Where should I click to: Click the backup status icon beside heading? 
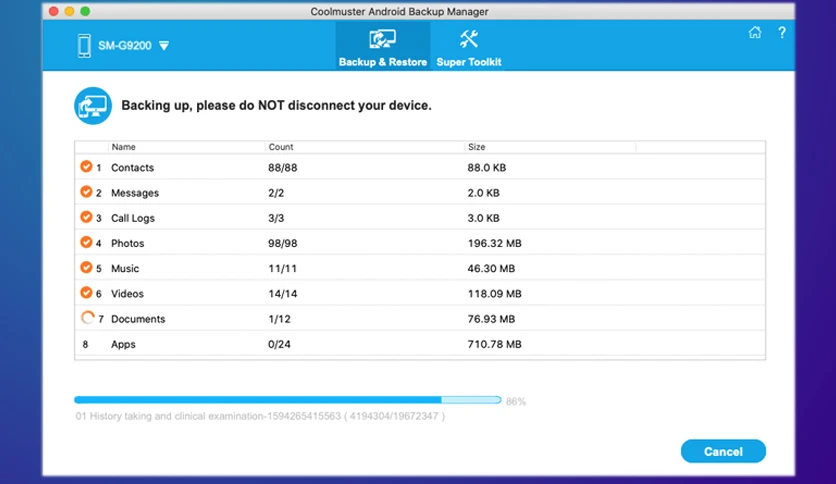93,106
